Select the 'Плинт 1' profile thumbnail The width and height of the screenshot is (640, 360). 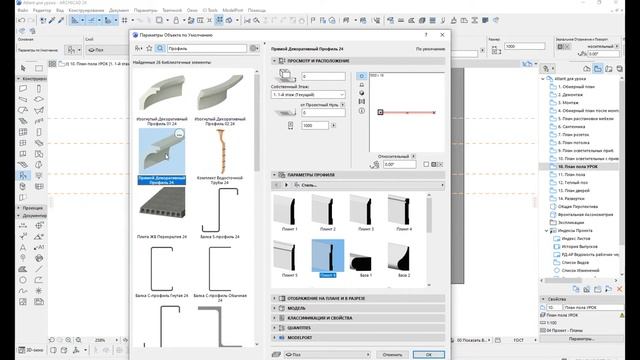pyautogui.click(x=289, y=212)
